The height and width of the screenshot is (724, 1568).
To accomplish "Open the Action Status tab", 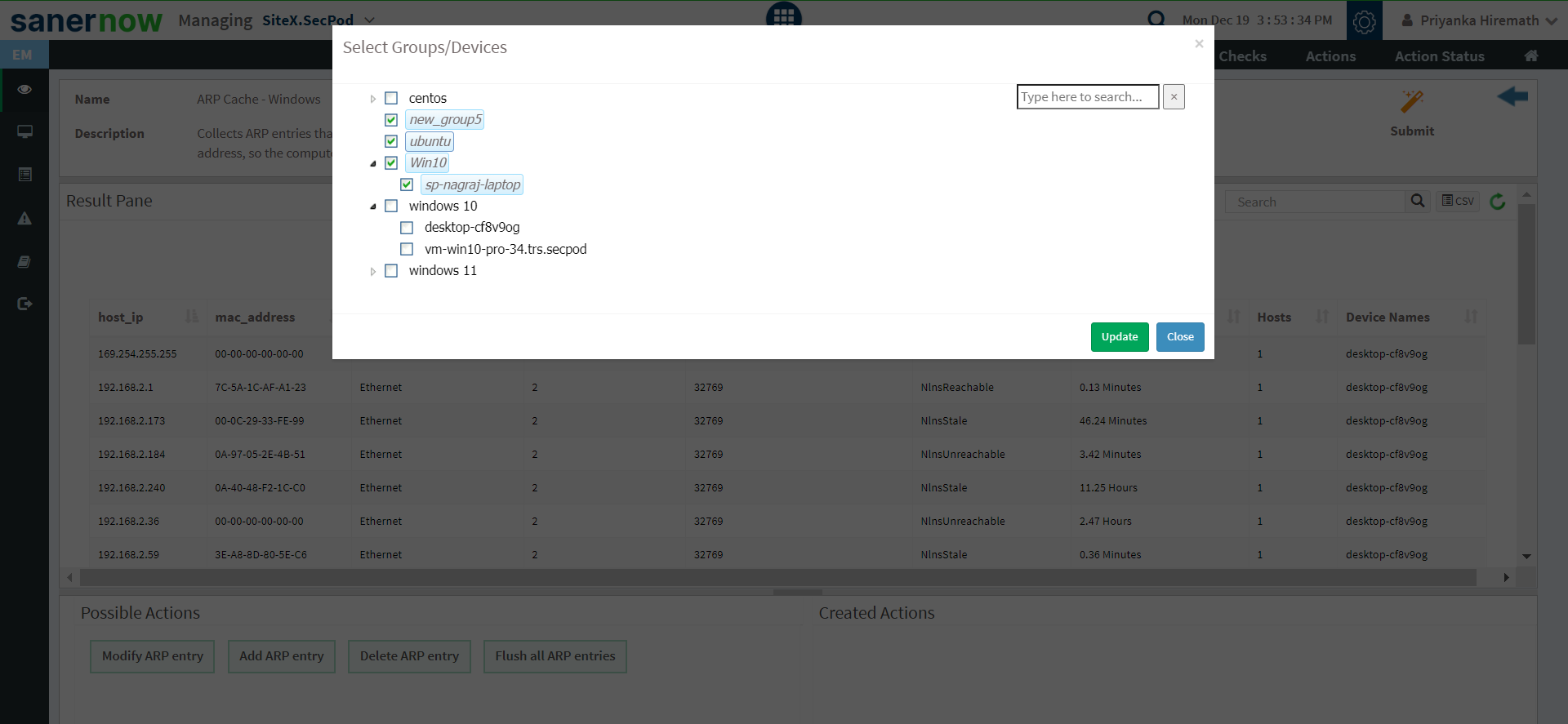I will click(x=1439, y=56).
